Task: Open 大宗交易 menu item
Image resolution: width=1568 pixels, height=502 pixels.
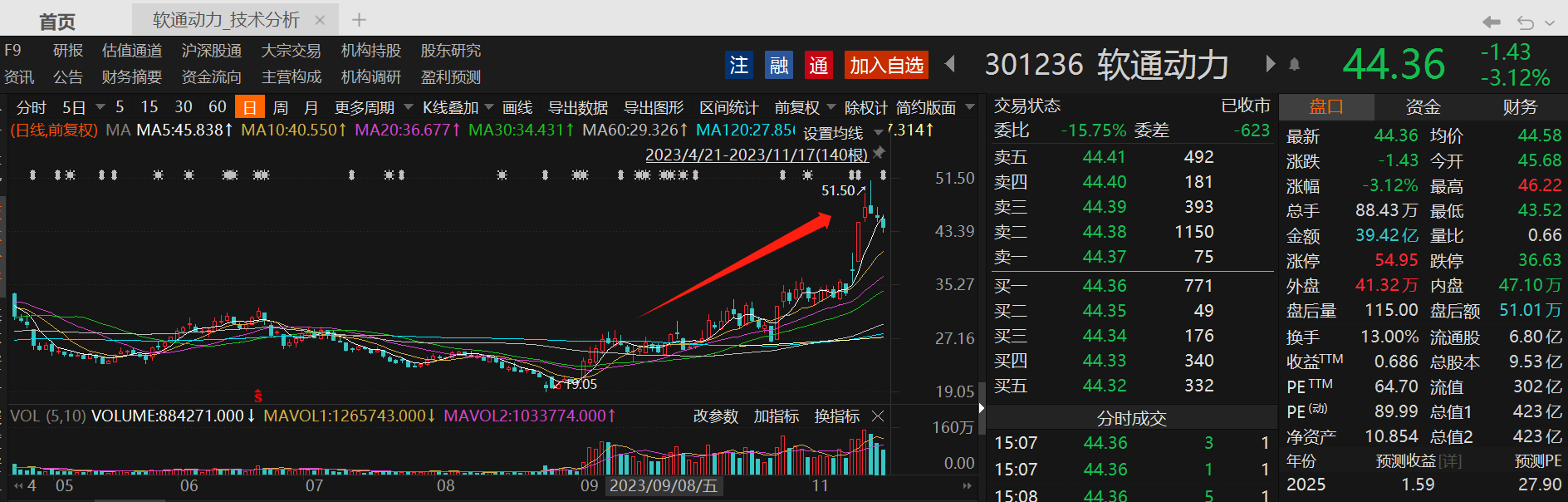Action: tap(292, 51)
